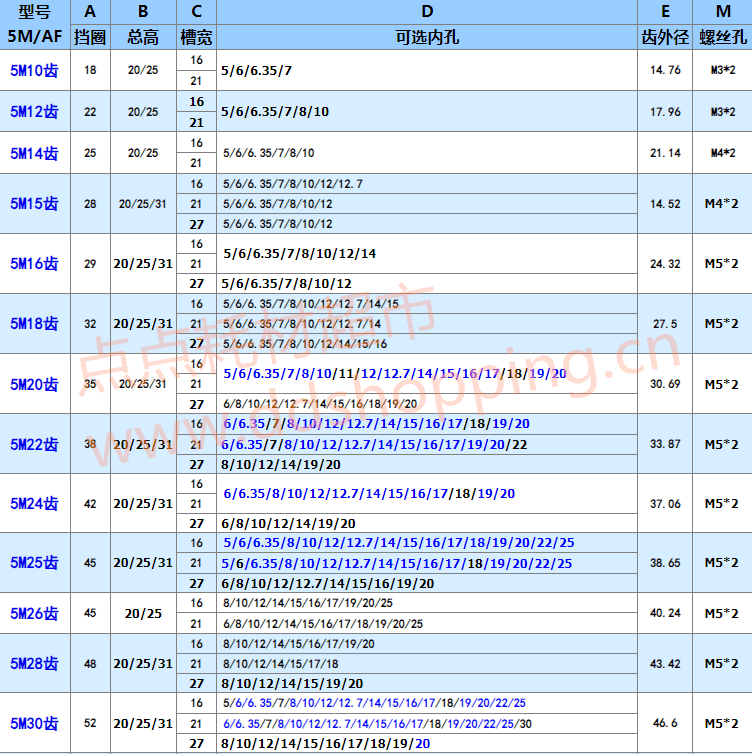
Task: Select bore list 6/8/10/12/12.7/14/15/16/18/19/20
Action: (x=320, y=404)
